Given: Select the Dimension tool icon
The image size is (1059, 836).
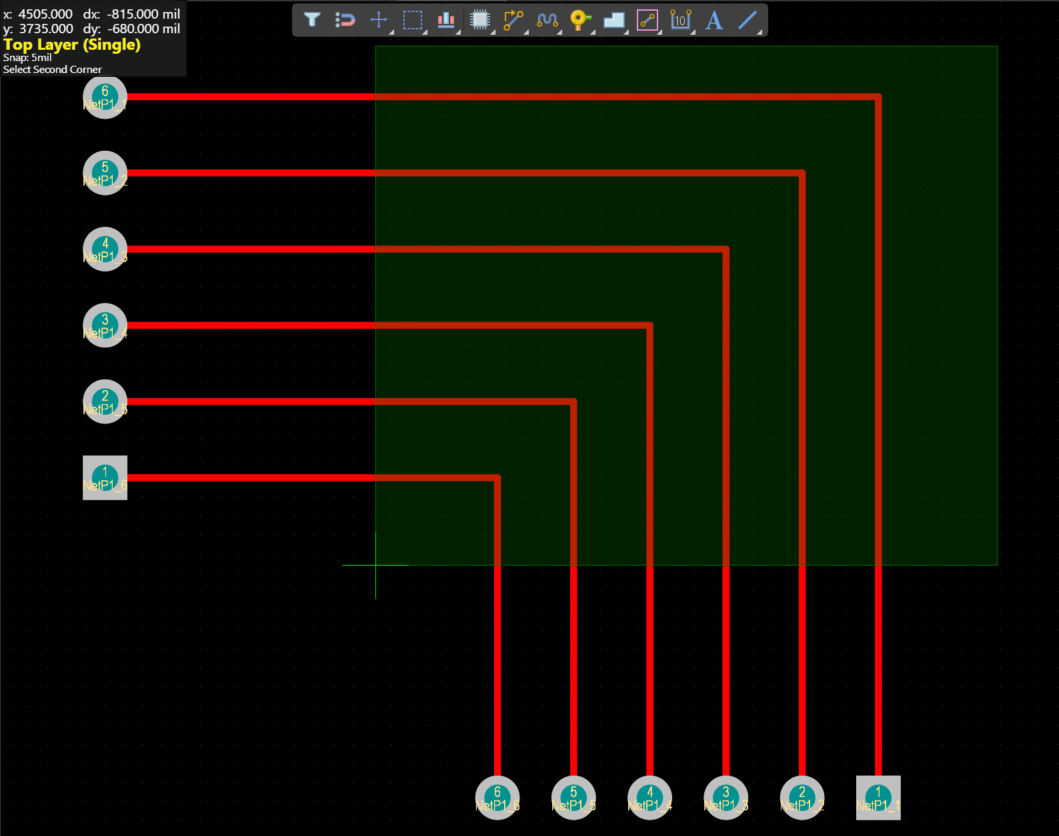Looking at the screenshot, I should 681,20.
